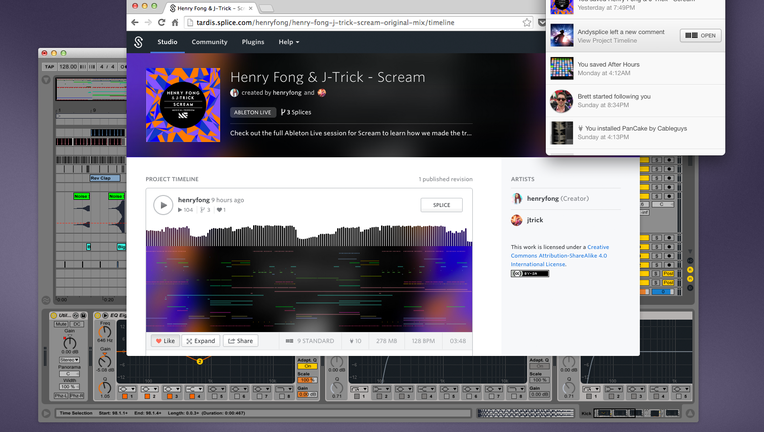This screenshot has width=764, height=432.
Task: Click the Creative Commons BY-SA badge
Action: [x=530, y=274]
